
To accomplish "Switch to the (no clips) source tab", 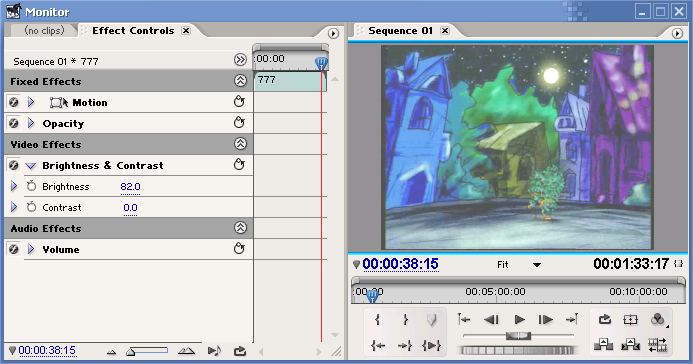I will tap(44, 30).
